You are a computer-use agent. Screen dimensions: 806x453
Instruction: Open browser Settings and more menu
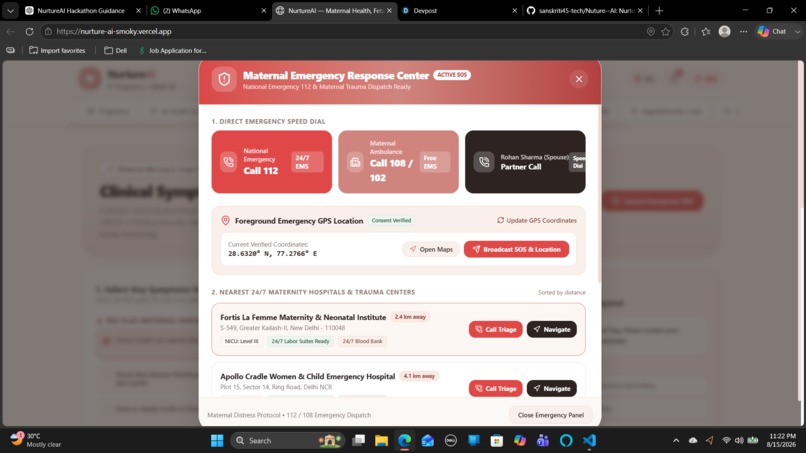pyautogui.click(x=744, y=31)
